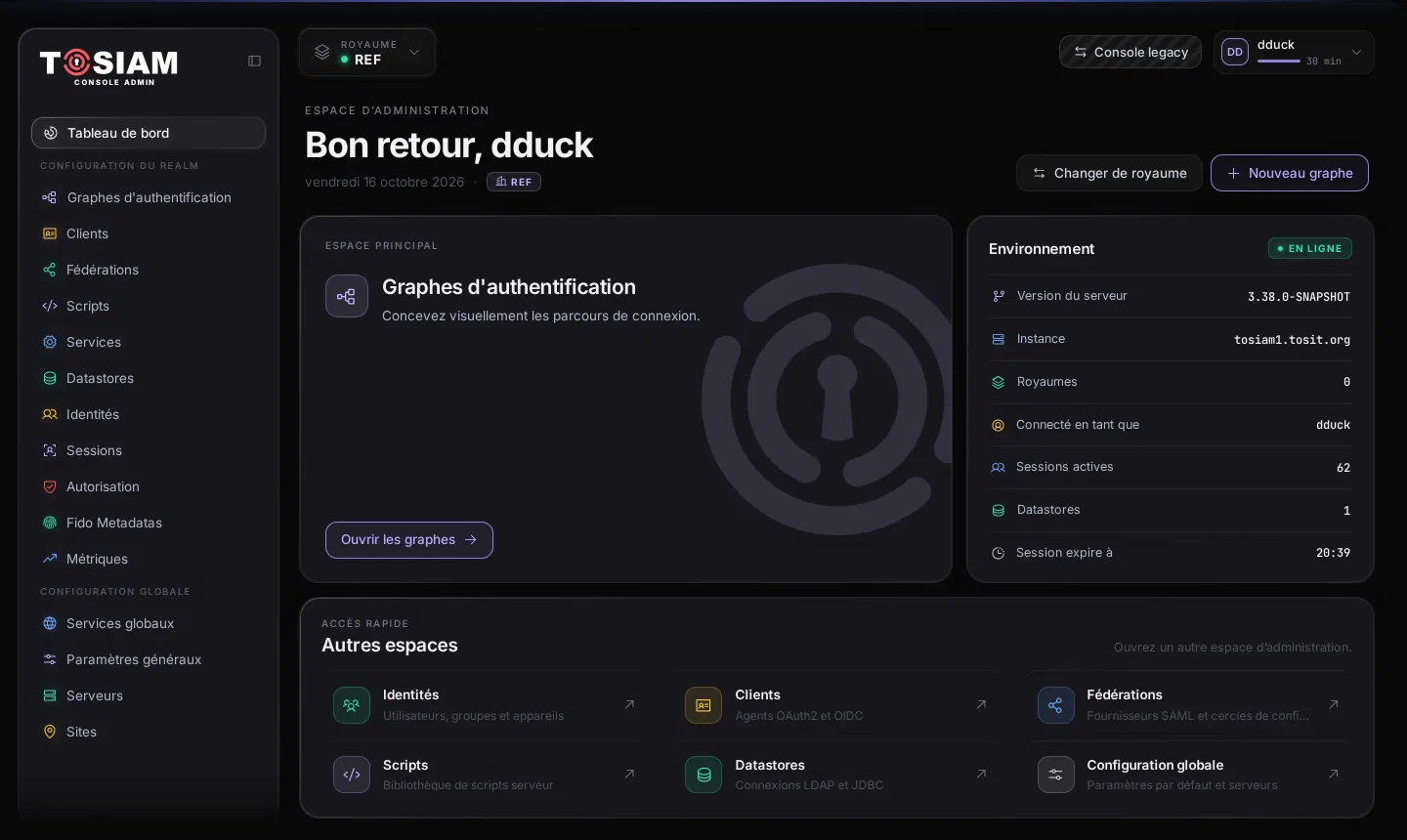Open the Scripts quick access card
Image resolution: width=1407 pixels, height=840 pixels.
pyautogui.click(x=486, y=775)
